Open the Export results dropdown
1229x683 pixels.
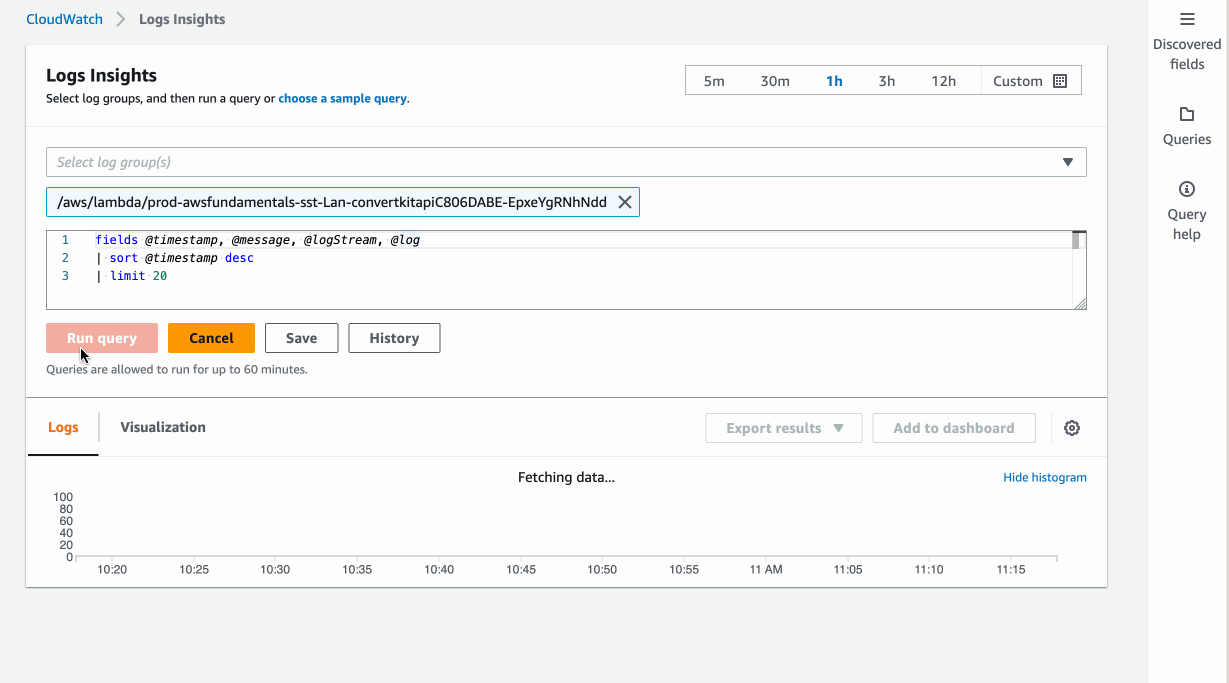coord(783,427)
